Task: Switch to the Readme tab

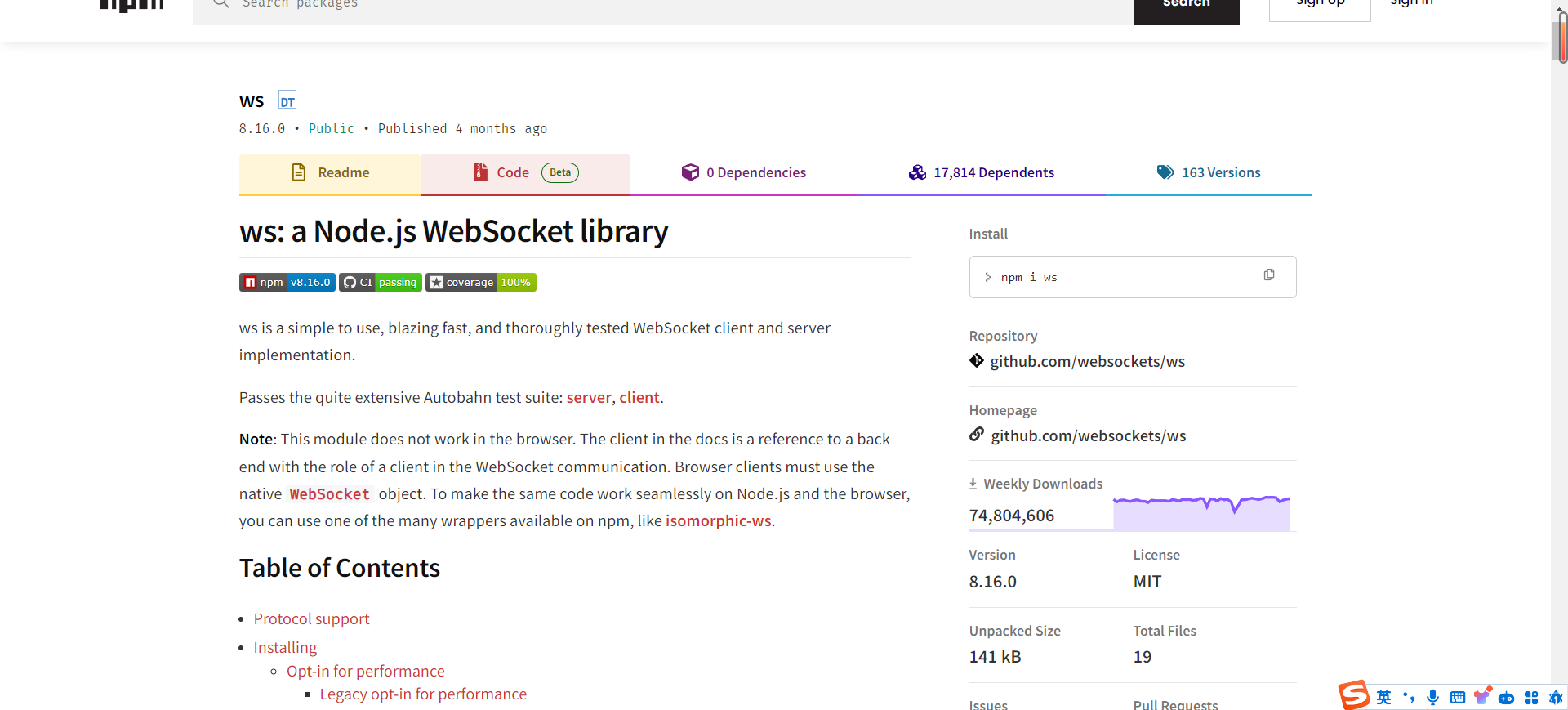Action: [x=330, y=173]
